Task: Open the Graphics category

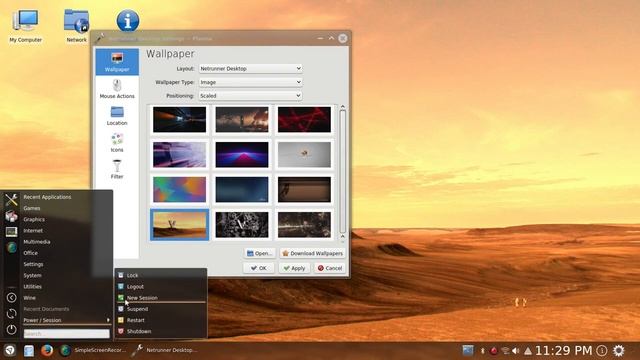Action: pos(34,220)
